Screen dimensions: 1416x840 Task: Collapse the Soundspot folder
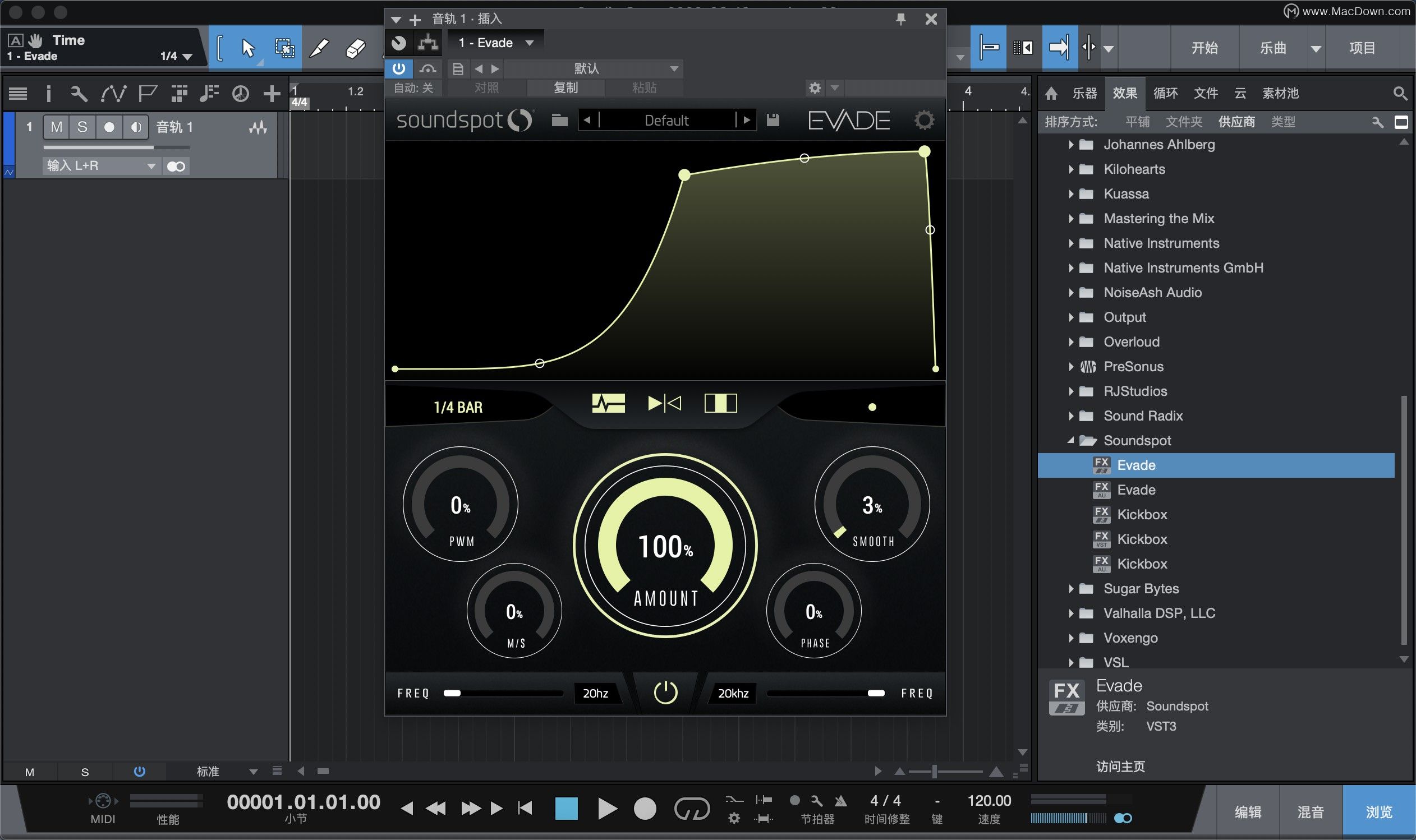[x=1070, y=440]
